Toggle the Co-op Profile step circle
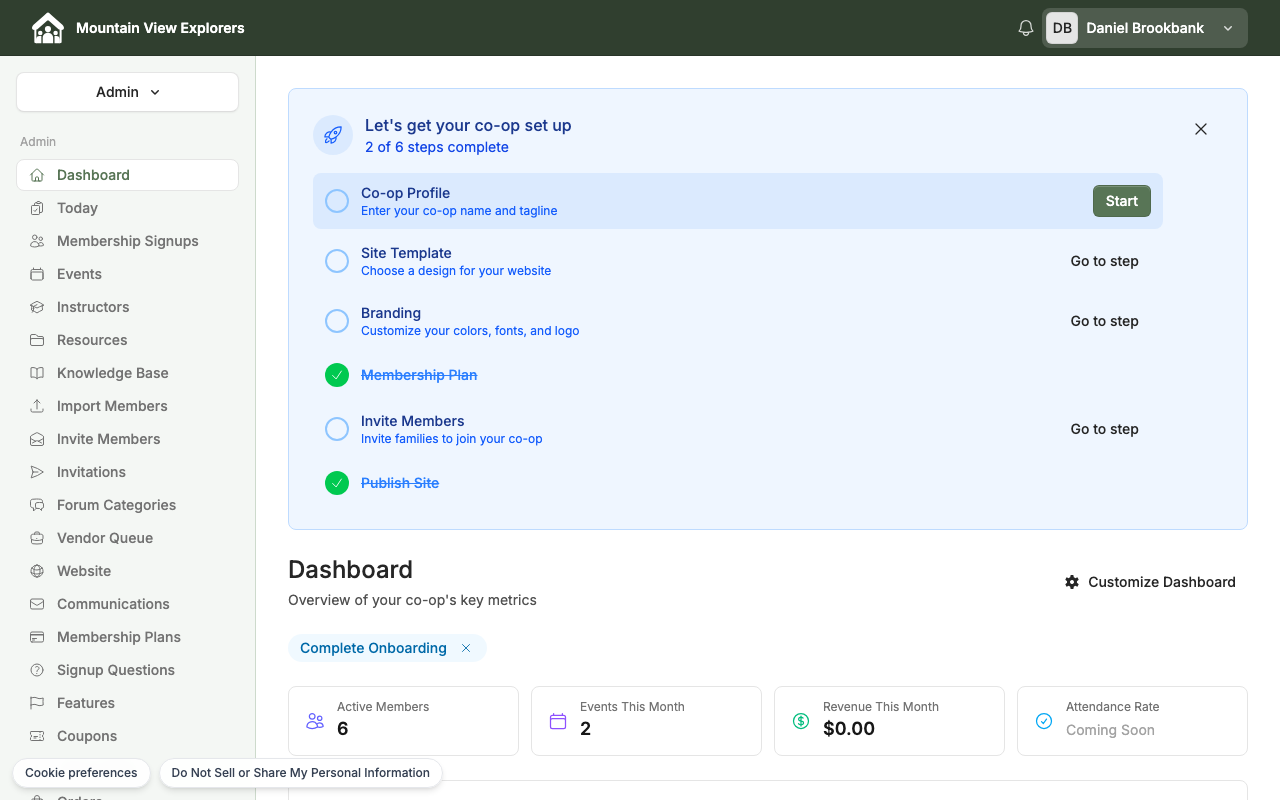The image size is (1280, 800). click(337, 201)
